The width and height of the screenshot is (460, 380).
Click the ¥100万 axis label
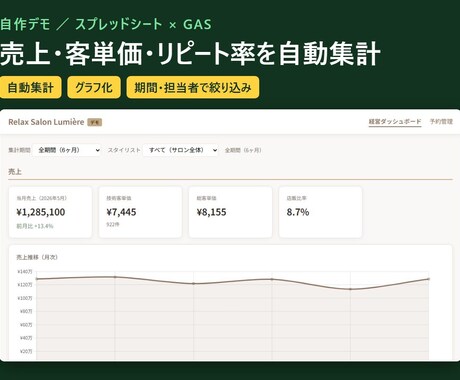point(25,298)
